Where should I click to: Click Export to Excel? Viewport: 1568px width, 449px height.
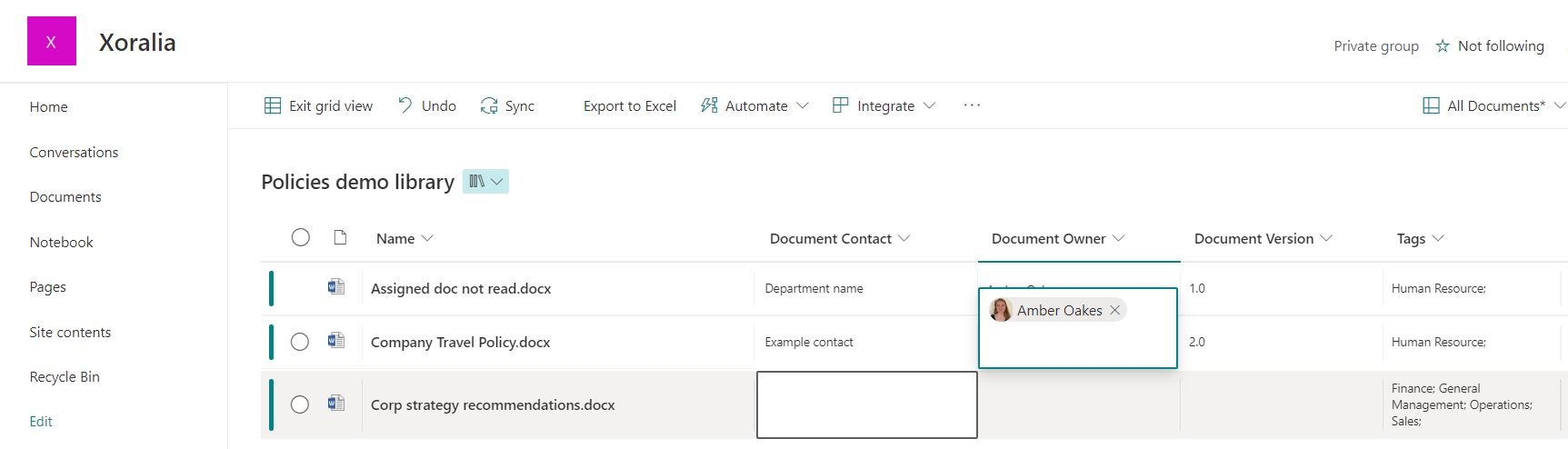pos(630,105)
